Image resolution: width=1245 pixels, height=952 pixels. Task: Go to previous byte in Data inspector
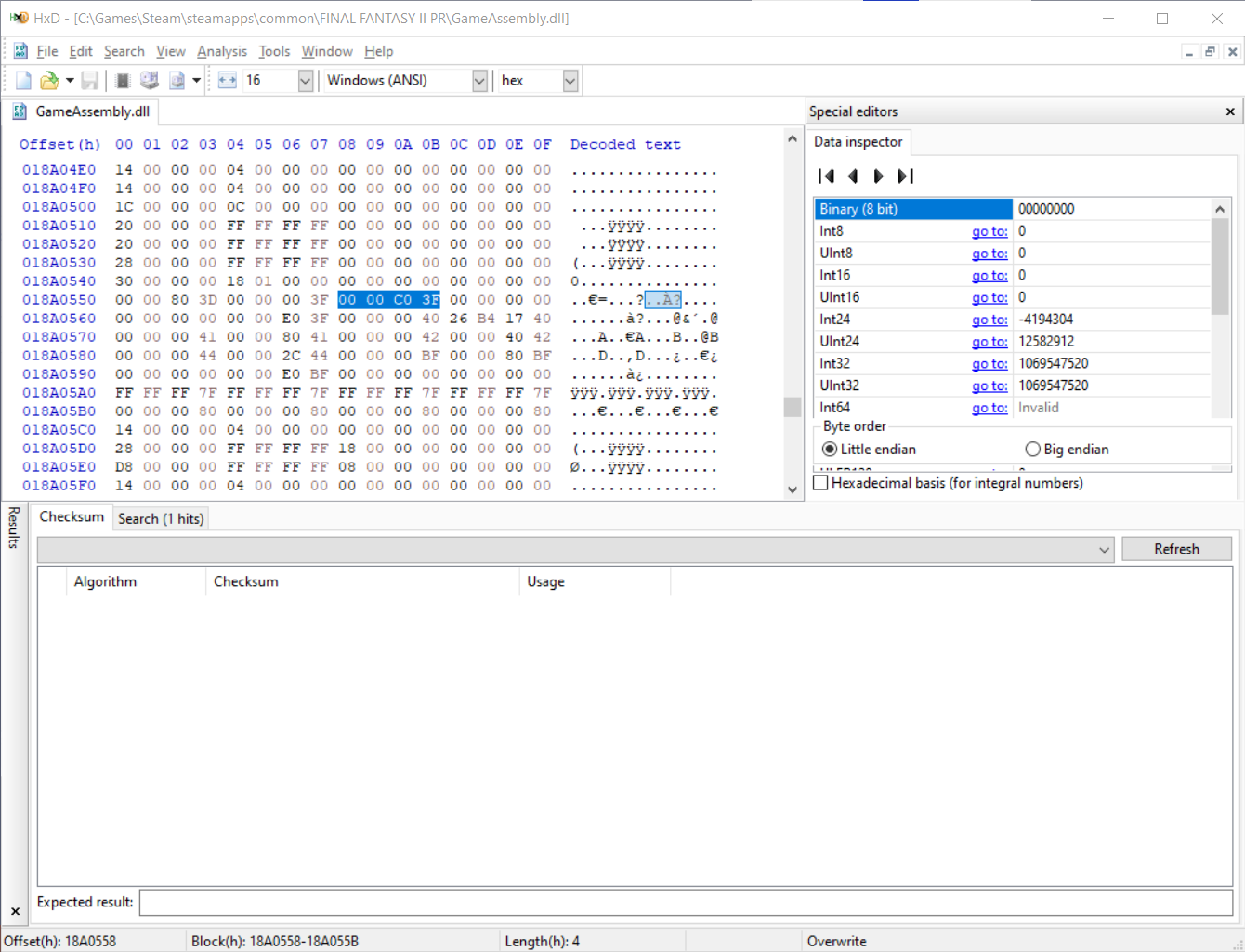point(852,176)
